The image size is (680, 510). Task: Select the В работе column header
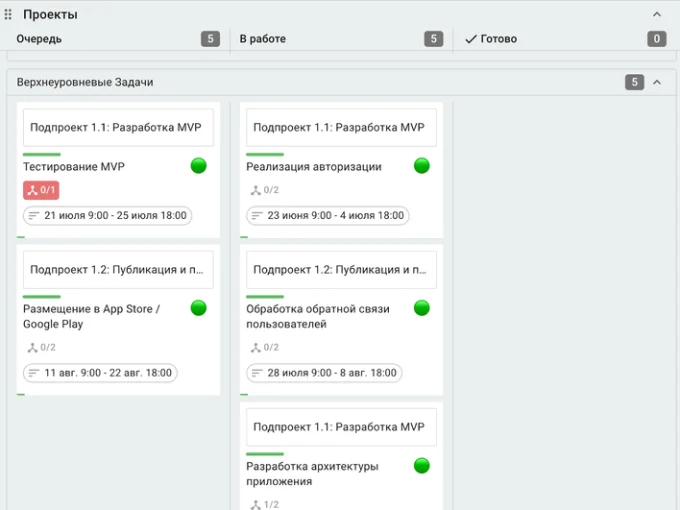coord(262,39)
